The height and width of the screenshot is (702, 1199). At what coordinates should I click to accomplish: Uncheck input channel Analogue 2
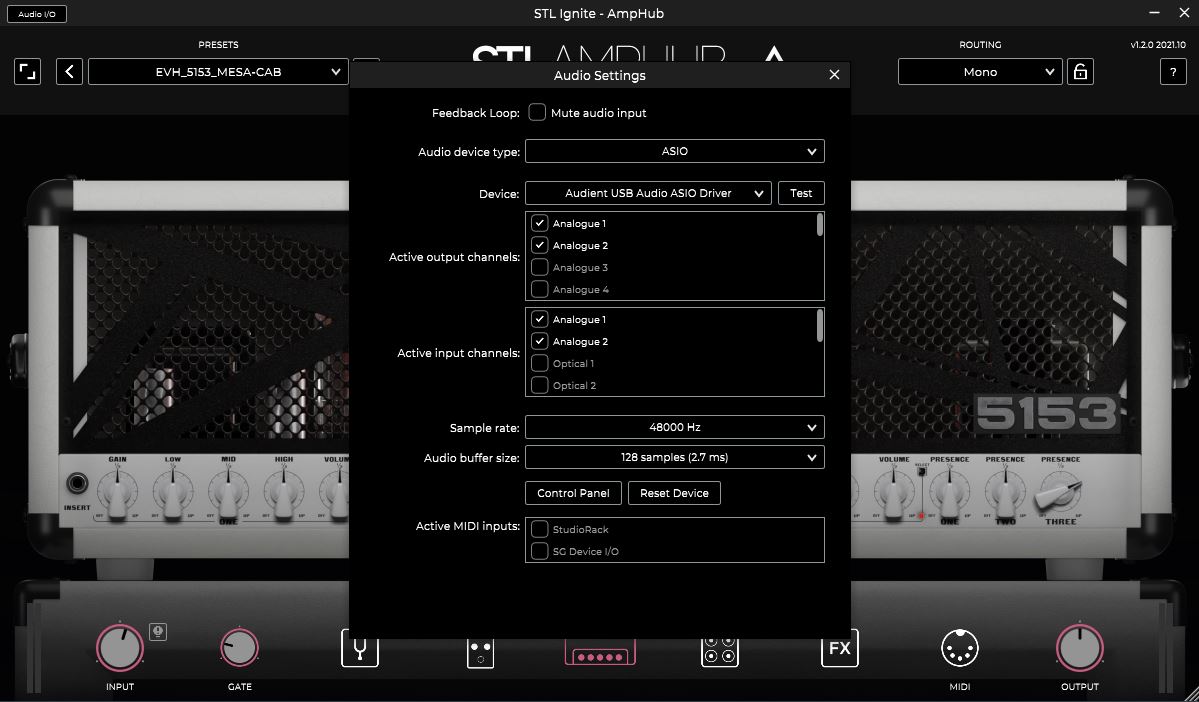(539, 342)
